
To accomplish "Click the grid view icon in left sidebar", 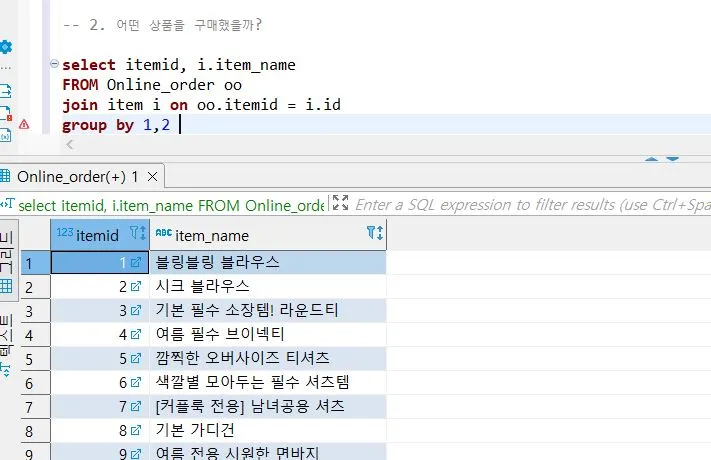I will [6, 286].
